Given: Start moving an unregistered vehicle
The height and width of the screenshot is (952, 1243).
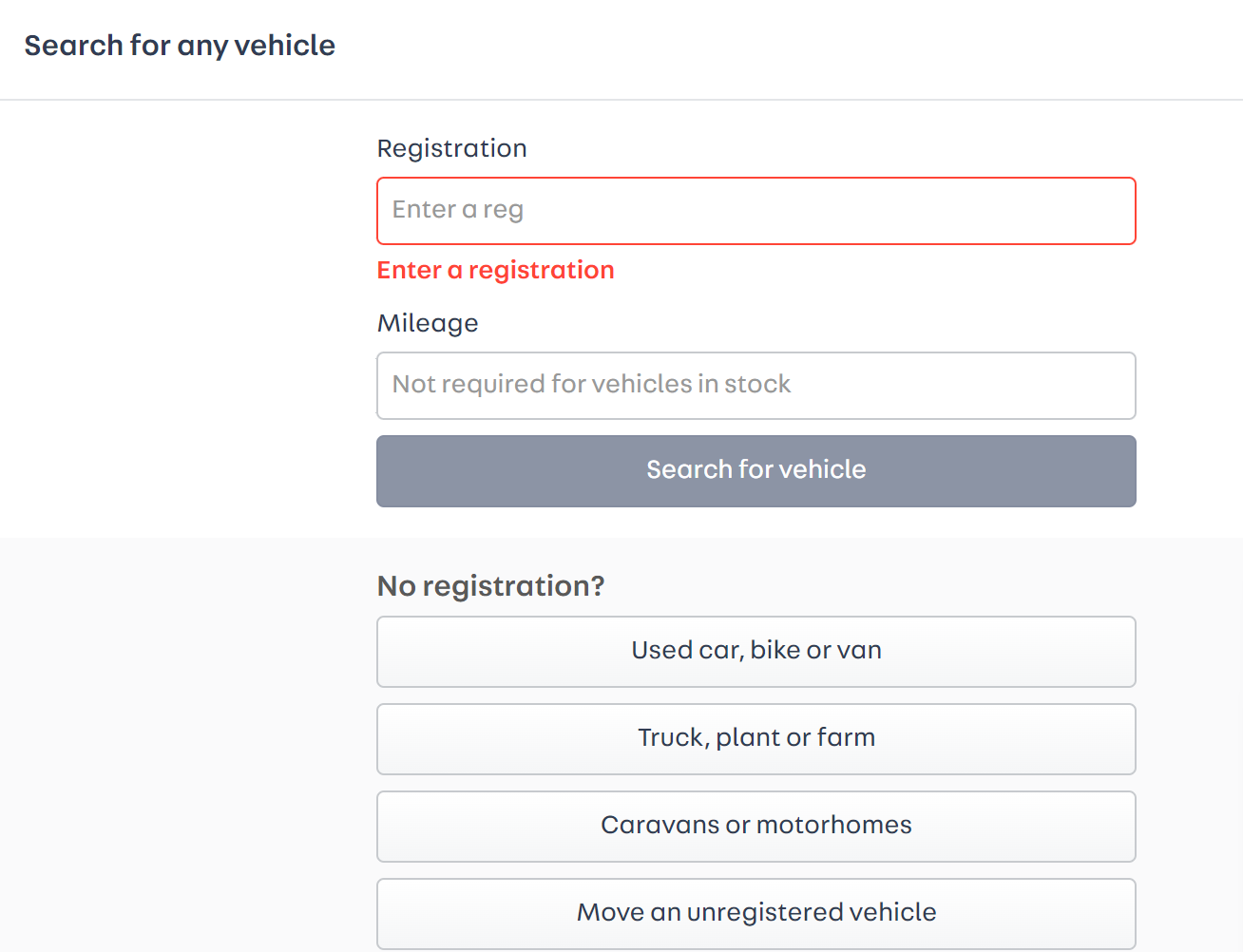Looking at the screenshot, I should click(755, 914).
